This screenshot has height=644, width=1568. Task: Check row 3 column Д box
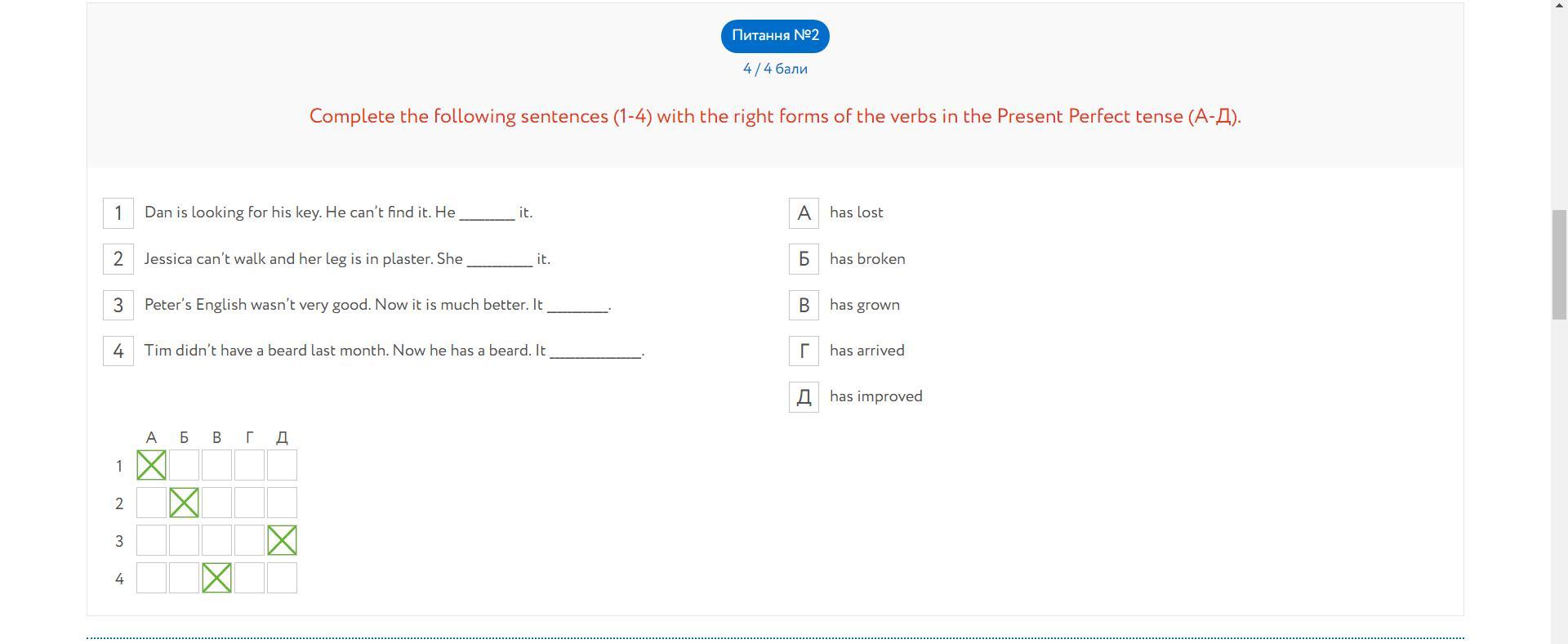(282, 541)
